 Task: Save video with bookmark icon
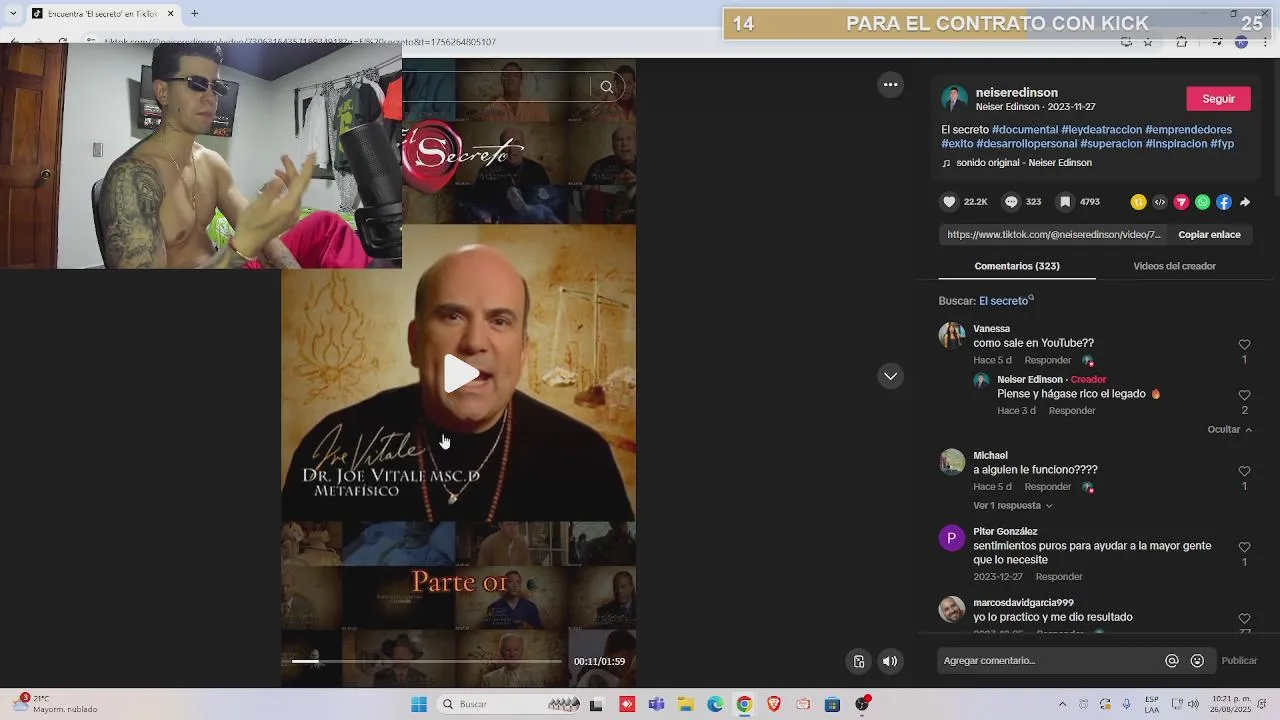pos(1065,202)
